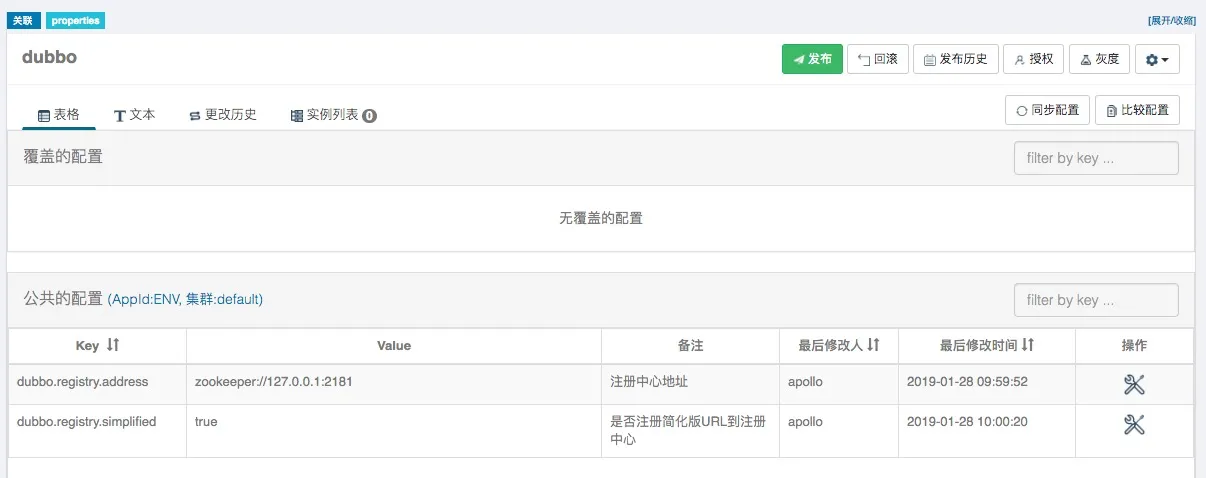Focus the filter field under 公共的配置
This screenshot has width=1206, height=478.
tap(1096, 300)
